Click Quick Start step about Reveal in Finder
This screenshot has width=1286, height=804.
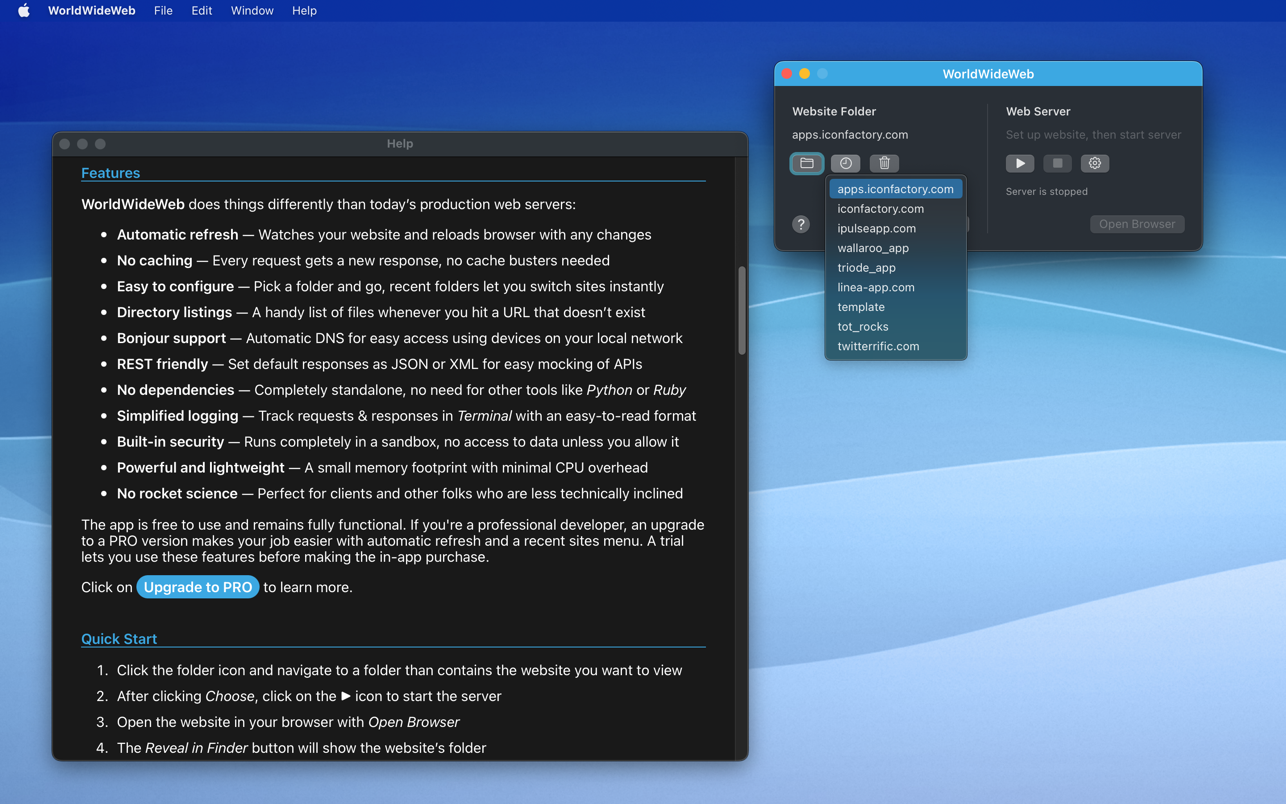click(x=301, y=749)
